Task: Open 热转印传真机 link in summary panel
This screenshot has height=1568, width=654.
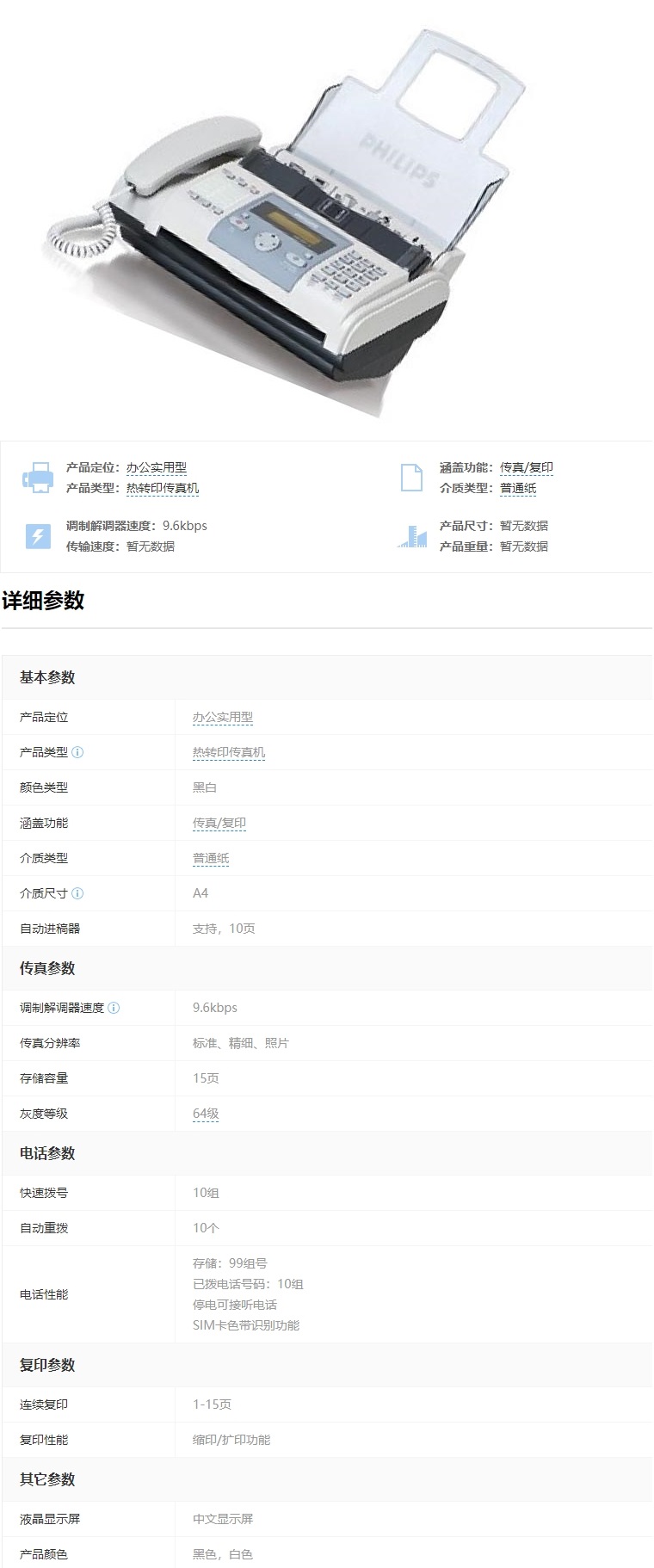Action: coord(163,489)
